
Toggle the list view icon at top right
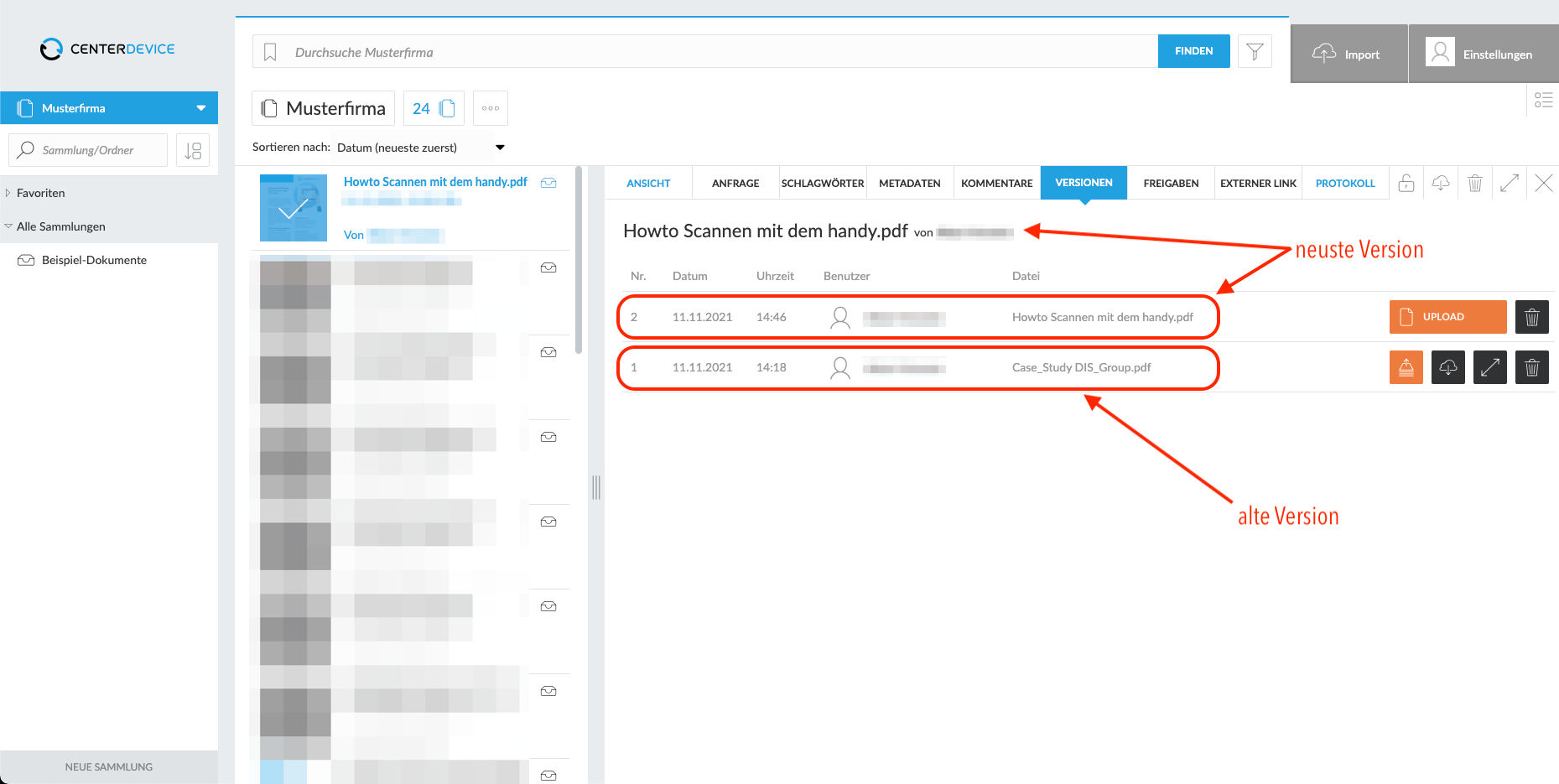[x=1543, y=100]
